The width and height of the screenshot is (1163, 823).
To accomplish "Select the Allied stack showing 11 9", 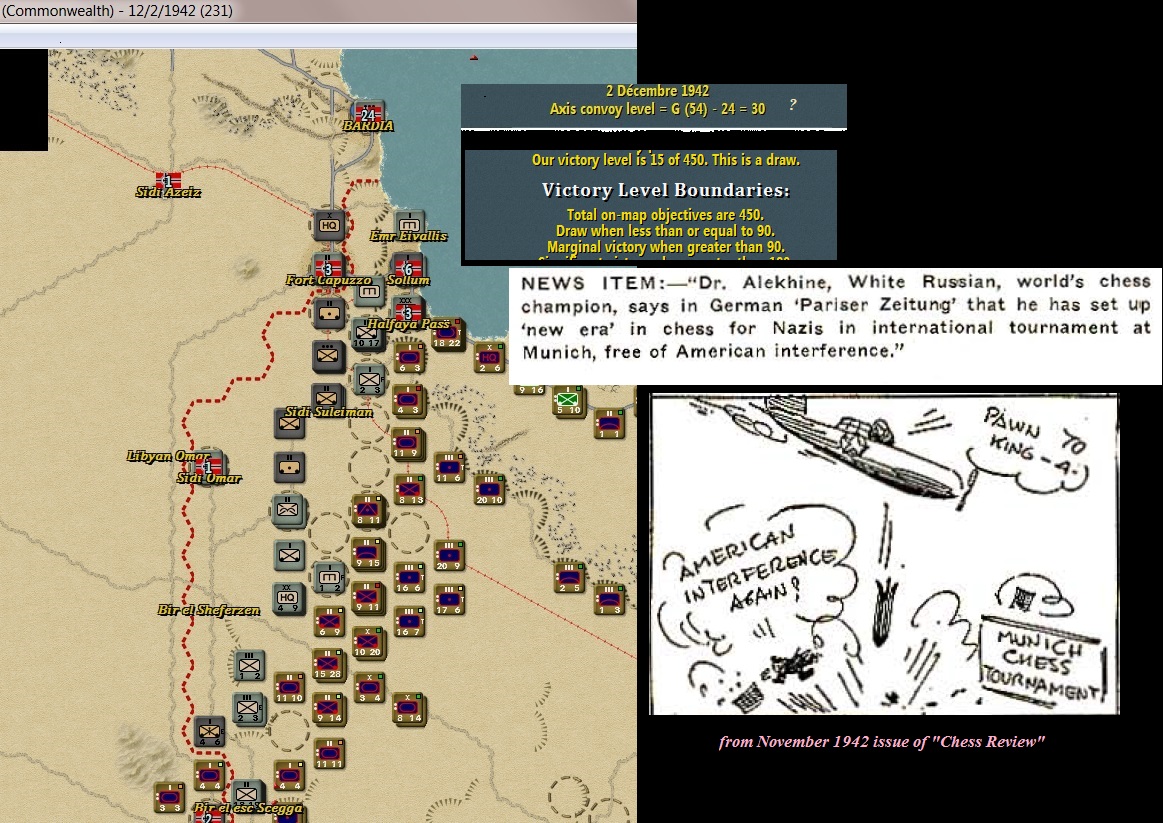I will coord(407,443).
